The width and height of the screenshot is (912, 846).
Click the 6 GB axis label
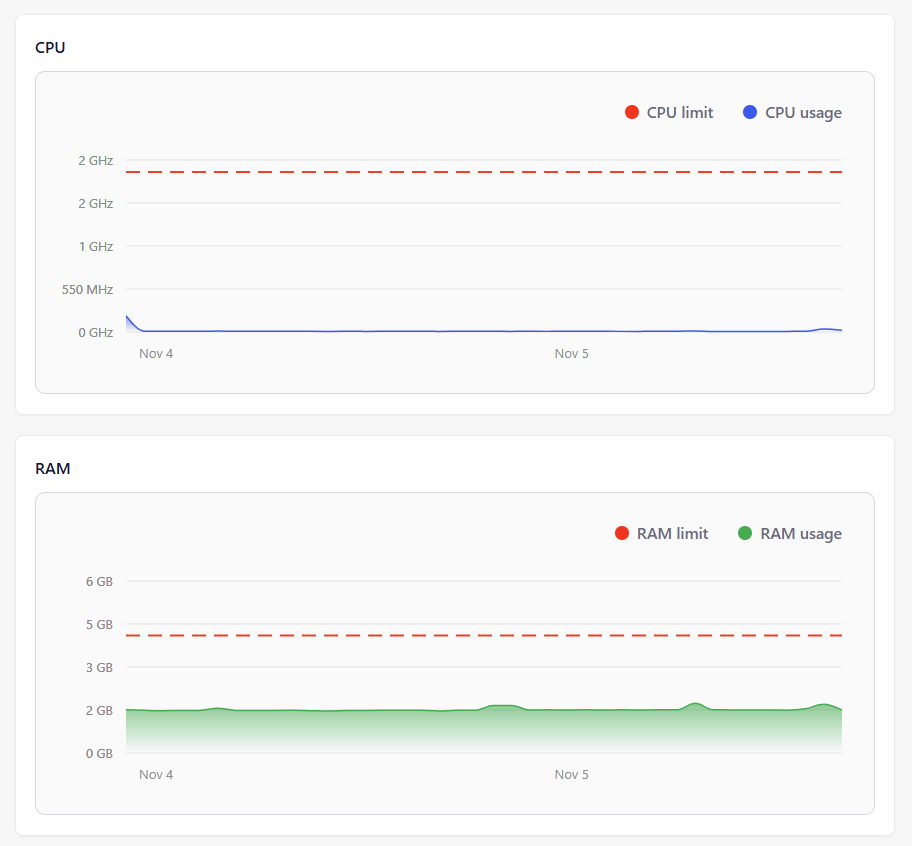pos(99,581)
